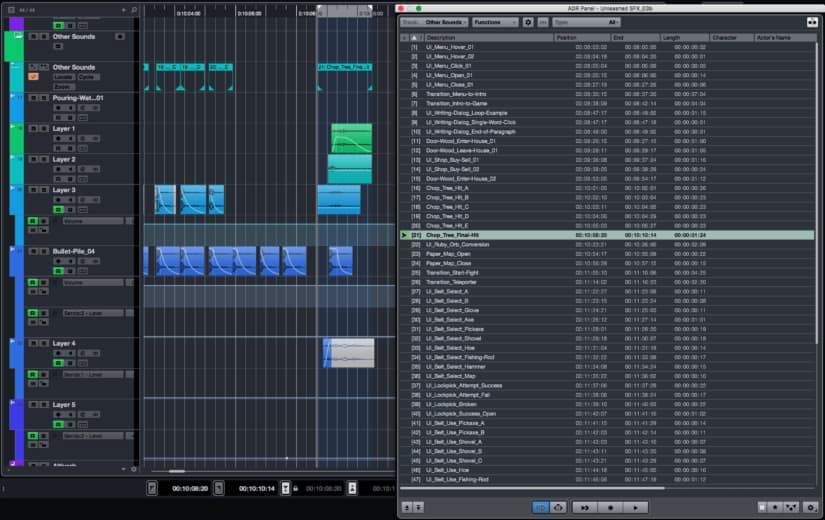This screenshot has width=825, height=520.
Task: Open the ADR settings gear at bottom right corner
Action: [811, 507]
